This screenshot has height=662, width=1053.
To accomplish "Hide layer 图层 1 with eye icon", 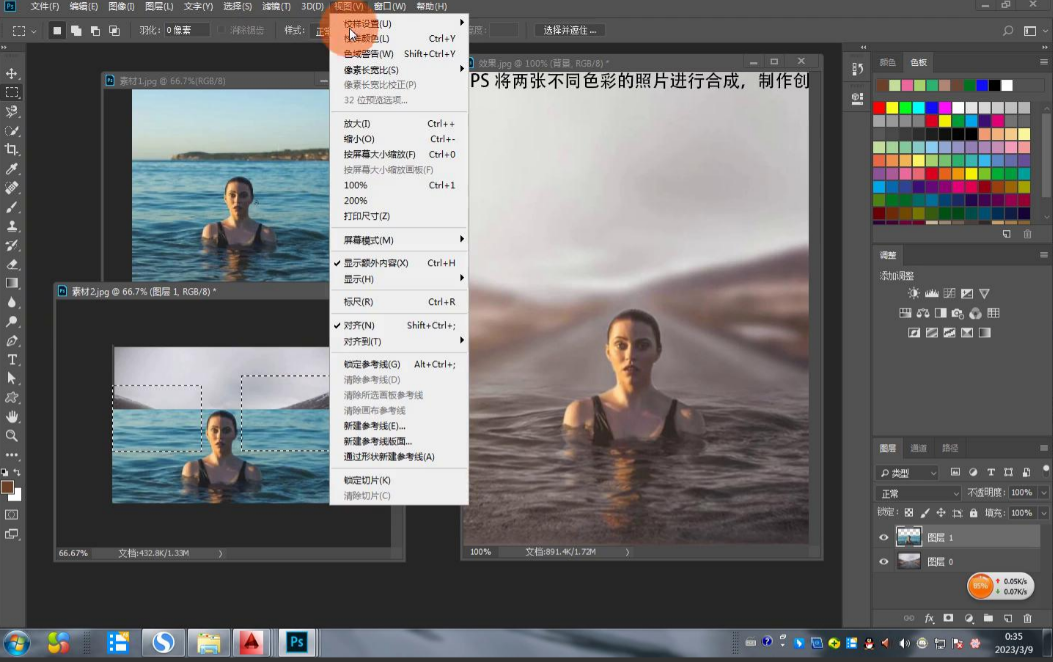I will (884, 537).
